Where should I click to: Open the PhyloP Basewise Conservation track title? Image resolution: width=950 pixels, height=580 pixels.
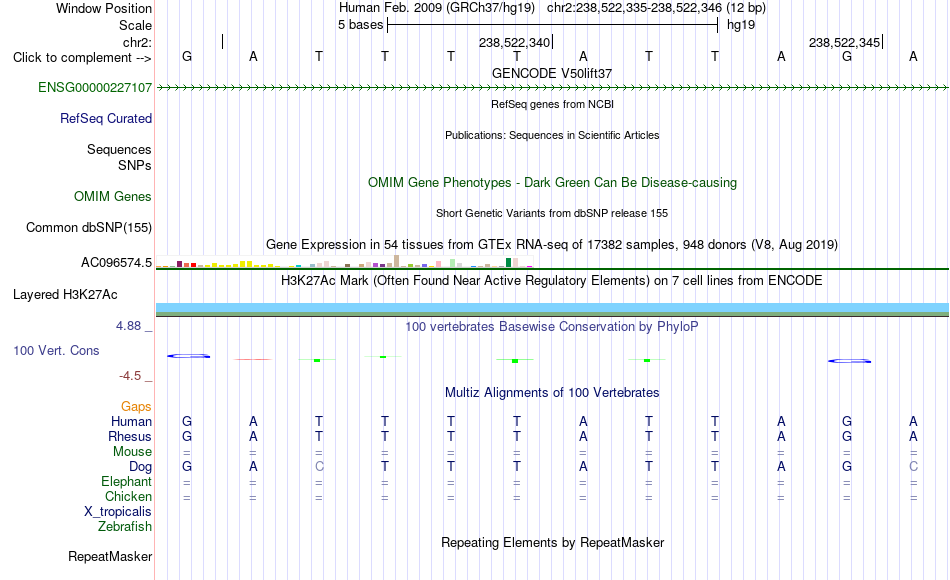[x=552, y=327]
